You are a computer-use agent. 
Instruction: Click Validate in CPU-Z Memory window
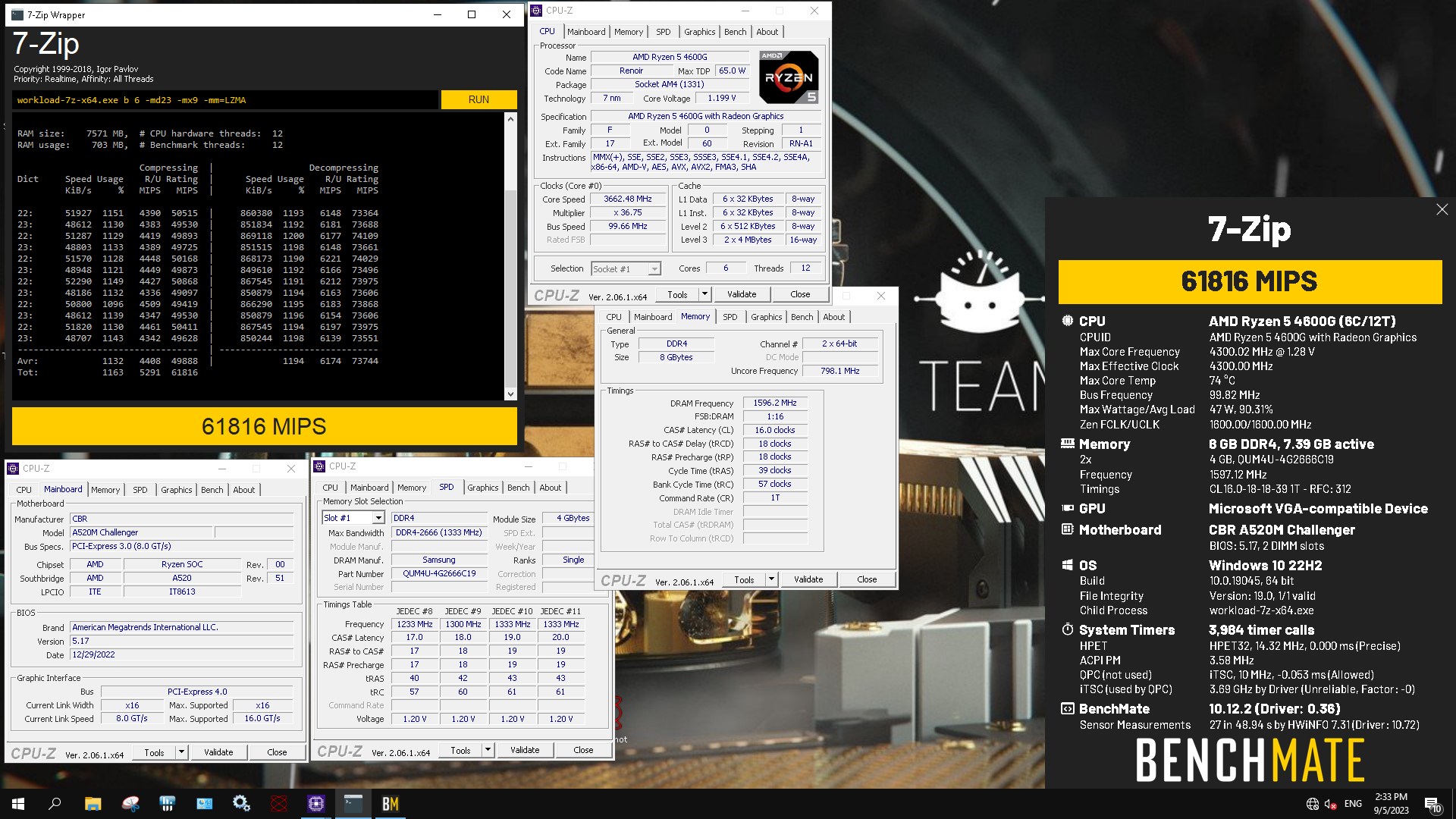pyautogui.click(x=808, y=579)
